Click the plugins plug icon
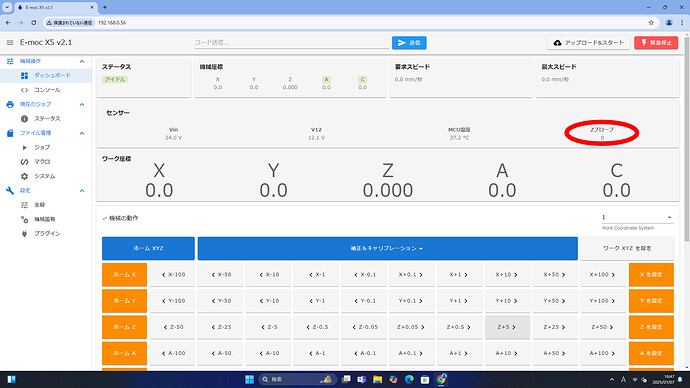Screen dimensions: 690x388 tap(24, 234)
